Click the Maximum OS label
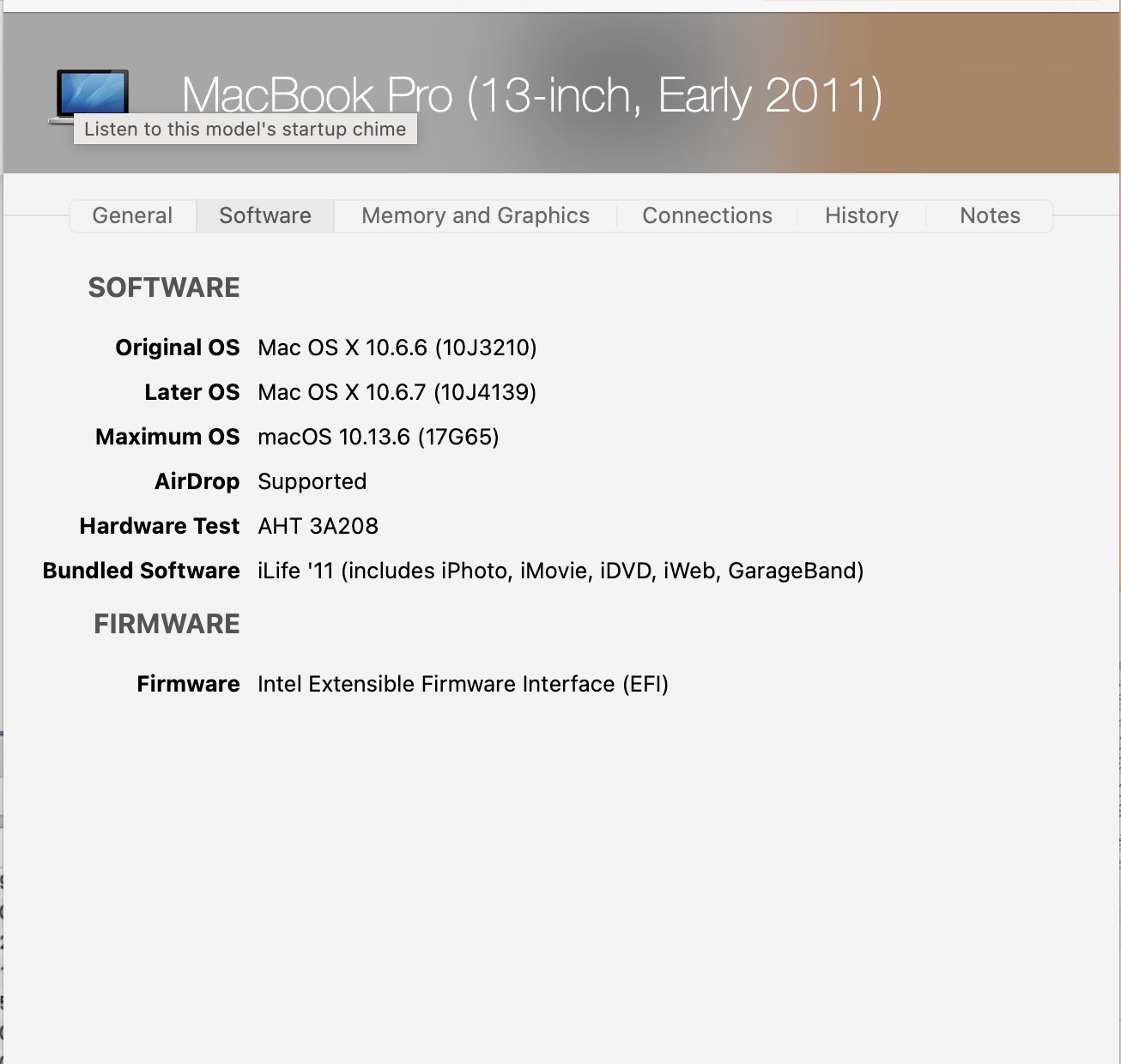The height and width of the screenshot is (1064, 1121). (x=167, y=437)
